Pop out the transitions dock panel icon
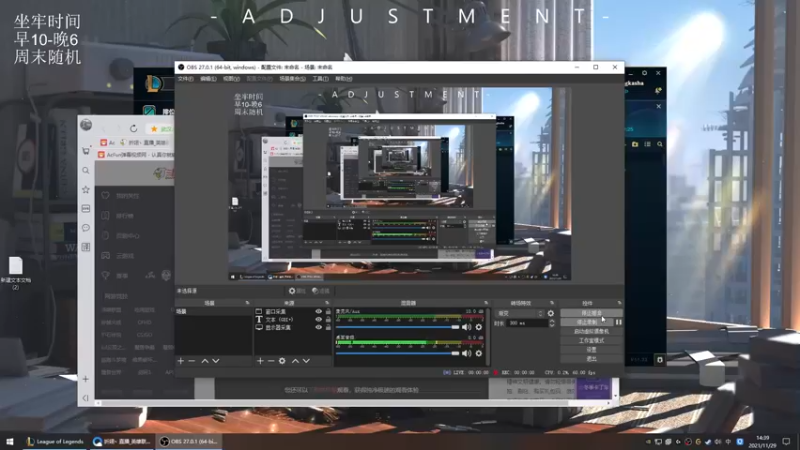 click(552, 303)
